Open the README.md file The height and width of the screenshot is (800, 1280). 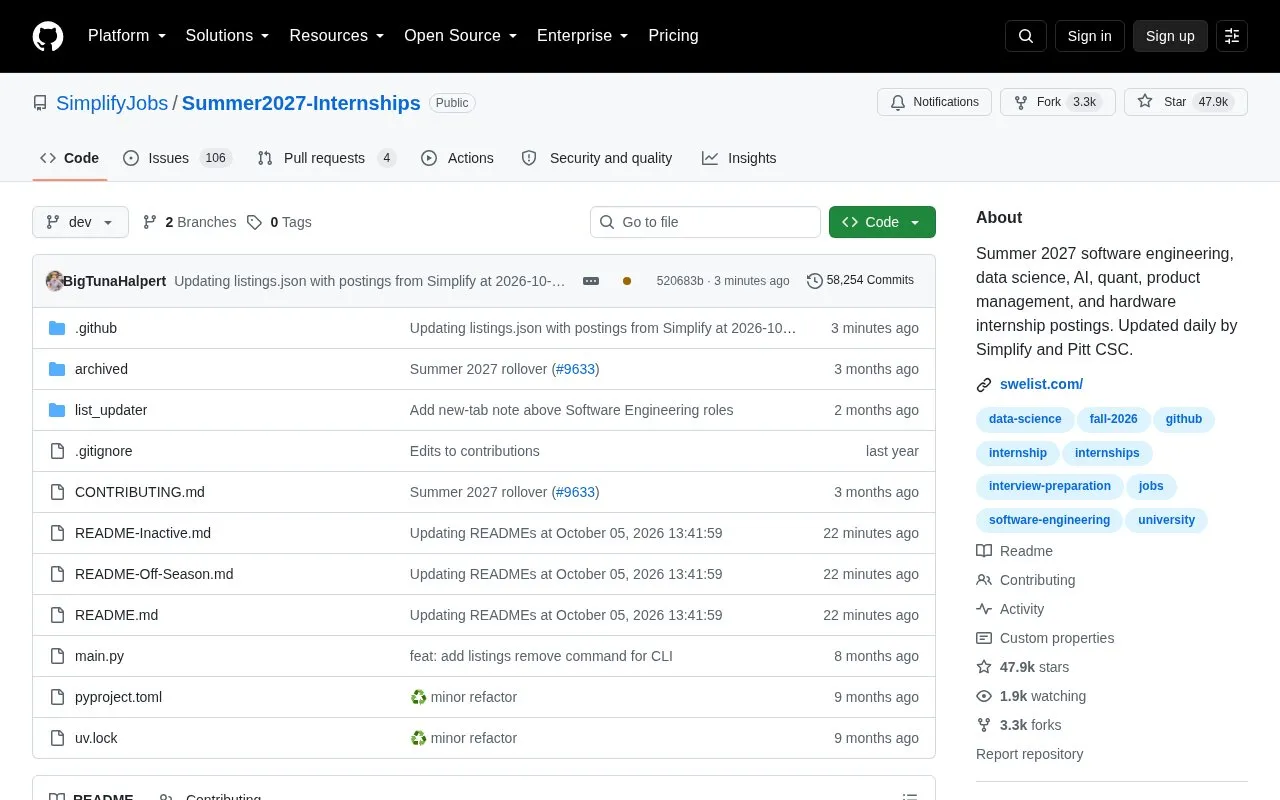116,615
